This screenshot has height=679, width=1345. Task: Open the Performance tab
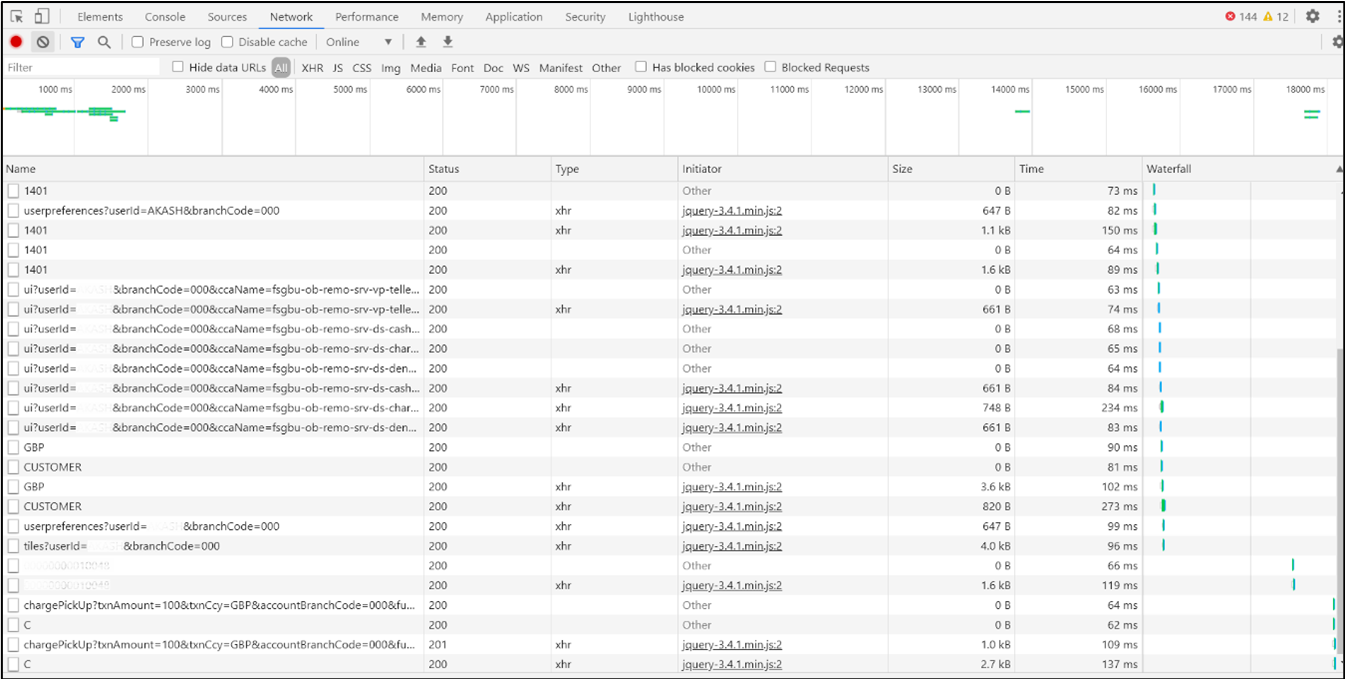(x=367, y=17)
